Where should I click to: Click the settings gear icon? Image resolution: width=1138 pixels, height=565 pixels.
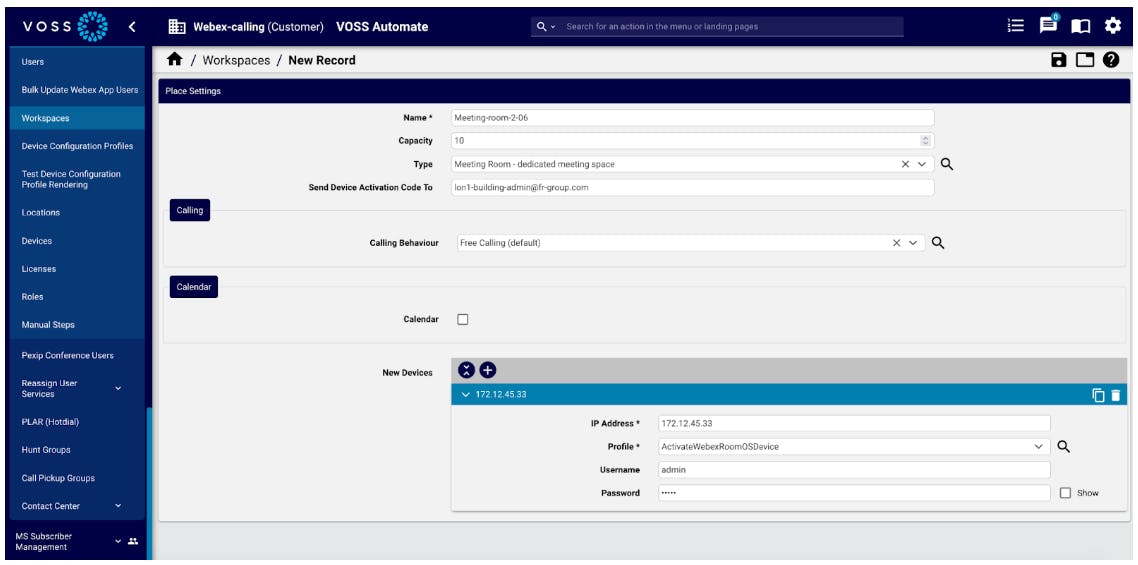click(x=1112, y=26)
